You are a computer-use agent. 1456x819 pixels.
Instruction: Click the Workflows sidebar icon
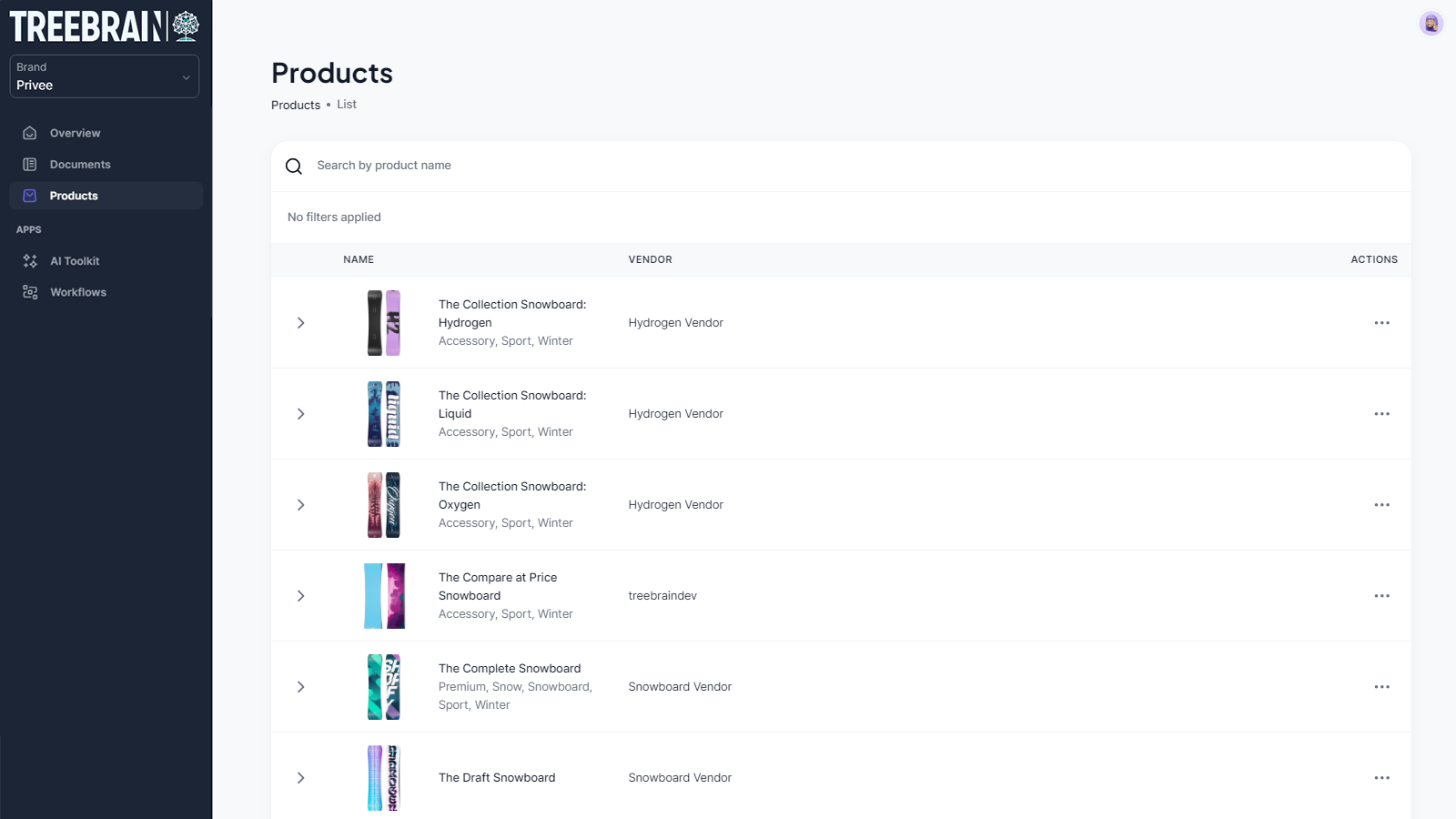click(x=30, y=292)
